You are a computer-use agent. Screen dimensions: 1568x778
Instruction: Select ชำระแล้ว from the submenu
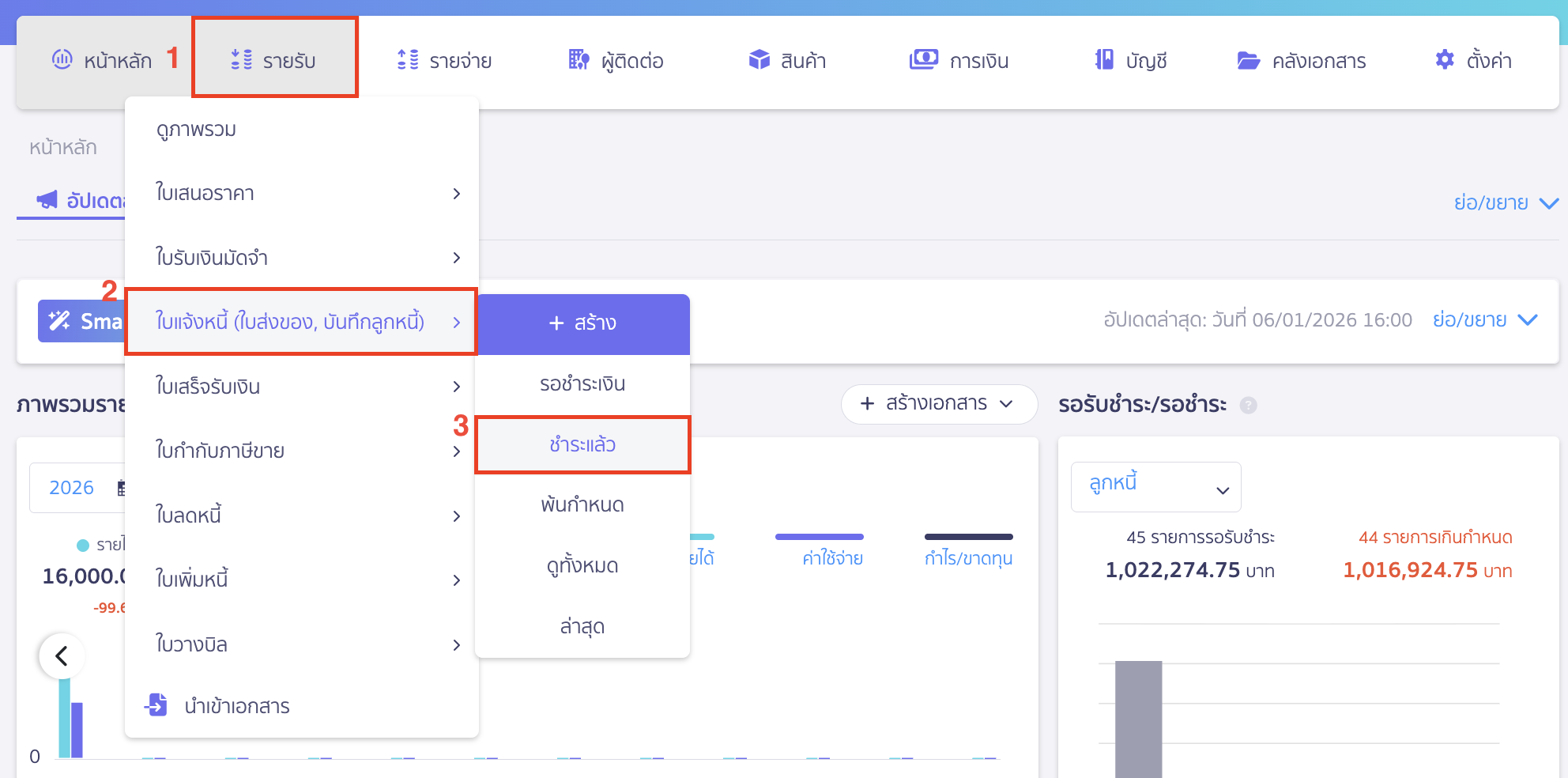(x=582, y=444)
